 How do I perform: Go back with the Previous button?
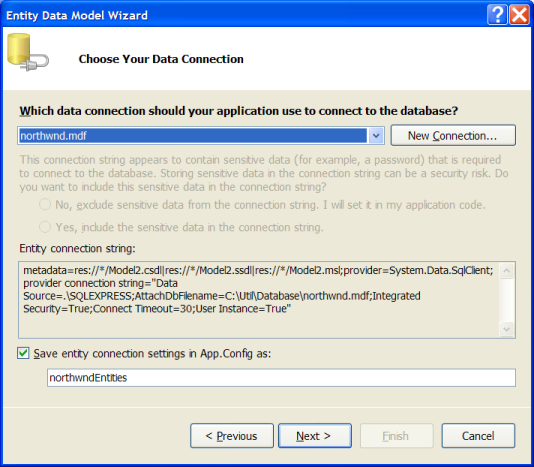tap(232, 436)
